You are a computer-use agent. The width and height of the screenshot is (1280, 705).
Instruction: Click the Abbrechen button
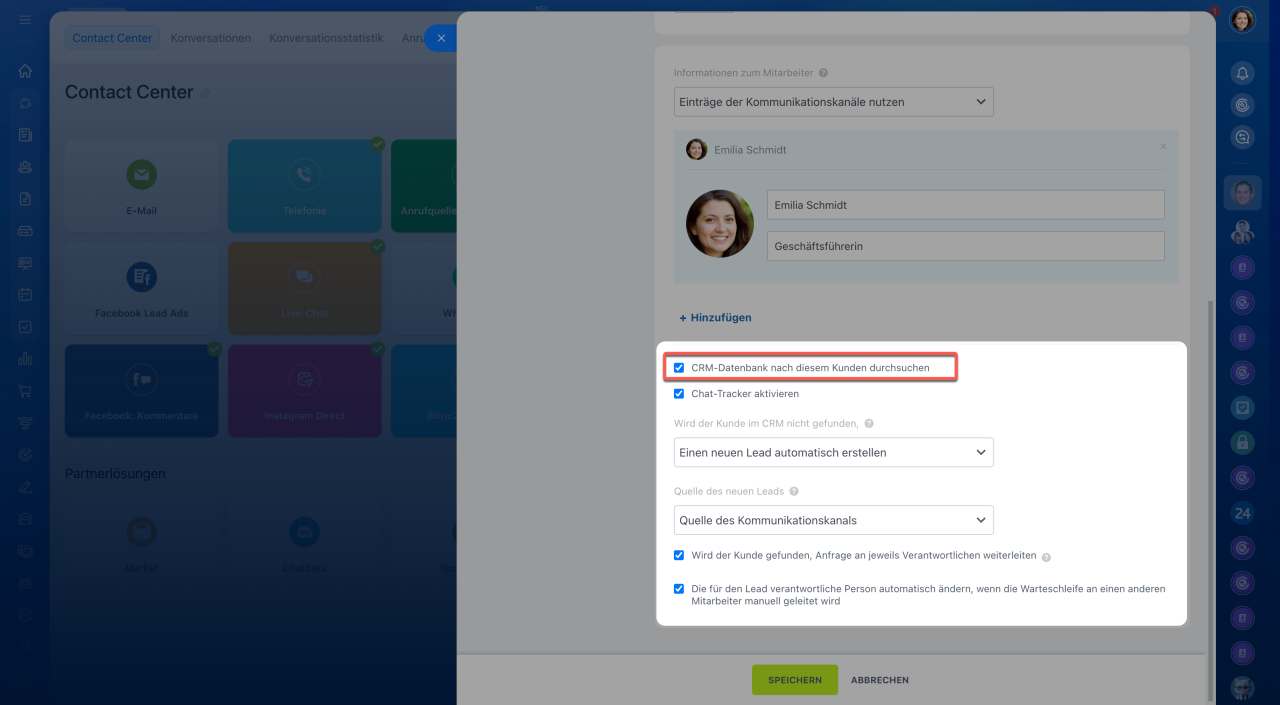[x=880, y=680]
